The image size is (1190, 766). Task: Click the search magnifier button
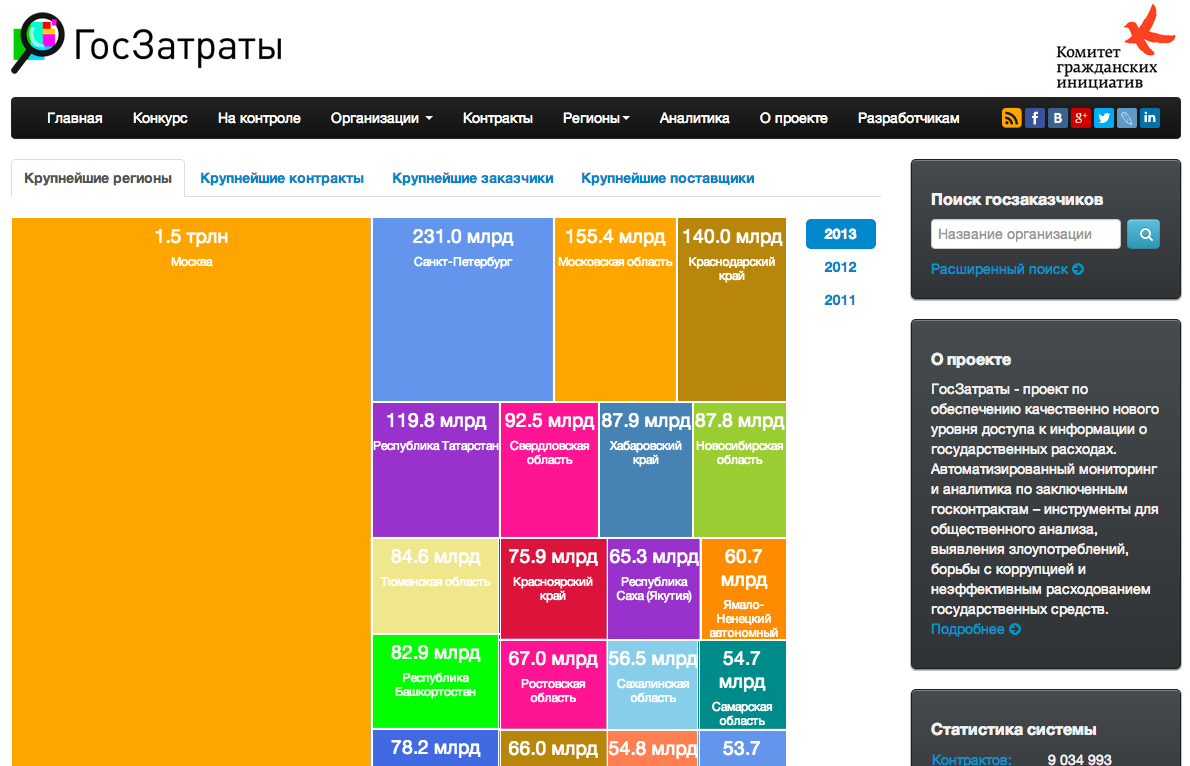click(x=1143, y=233)
